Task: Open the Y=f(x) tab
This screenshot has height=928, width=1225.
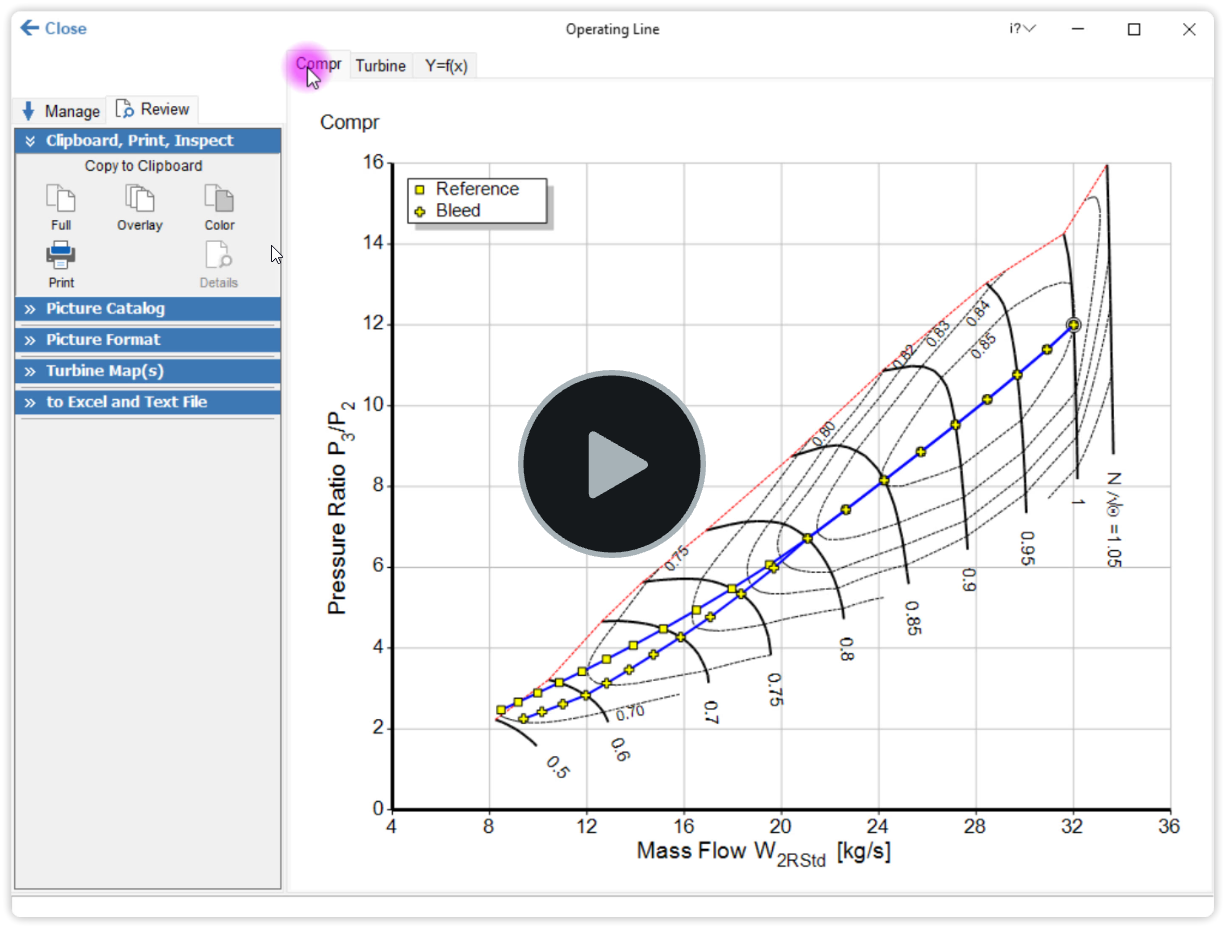Action: [445, 66]
